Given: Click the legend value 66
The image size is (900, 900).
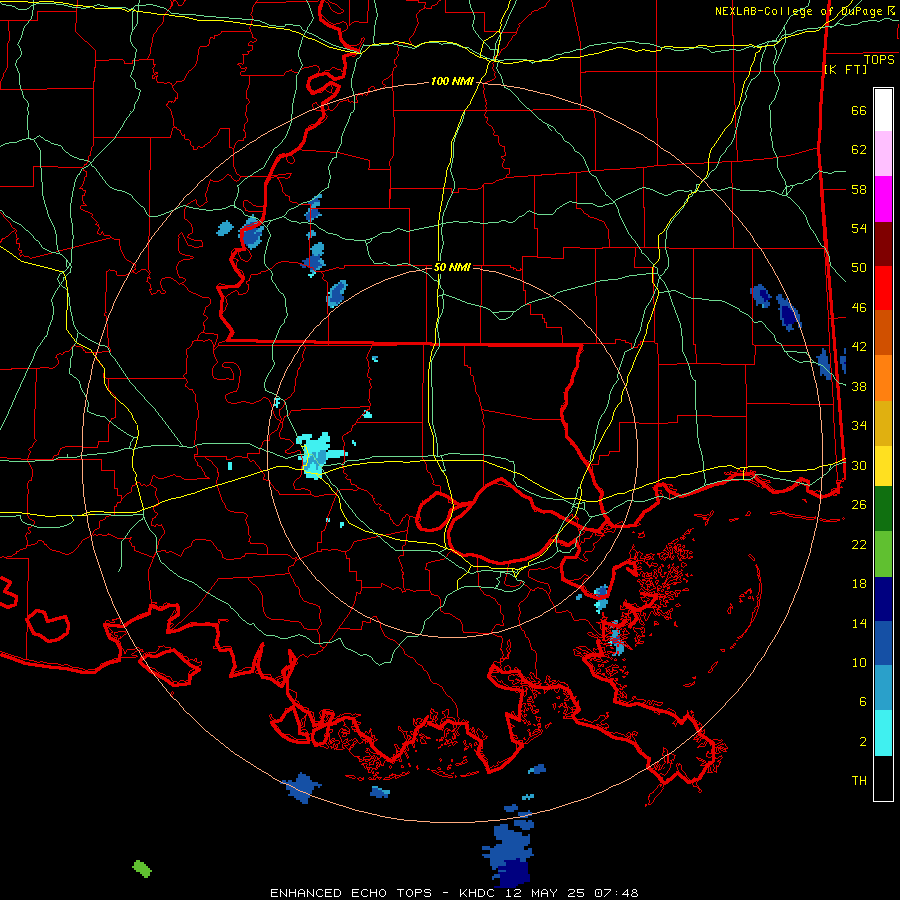Looking at the screenshot, I should [859, 111].
